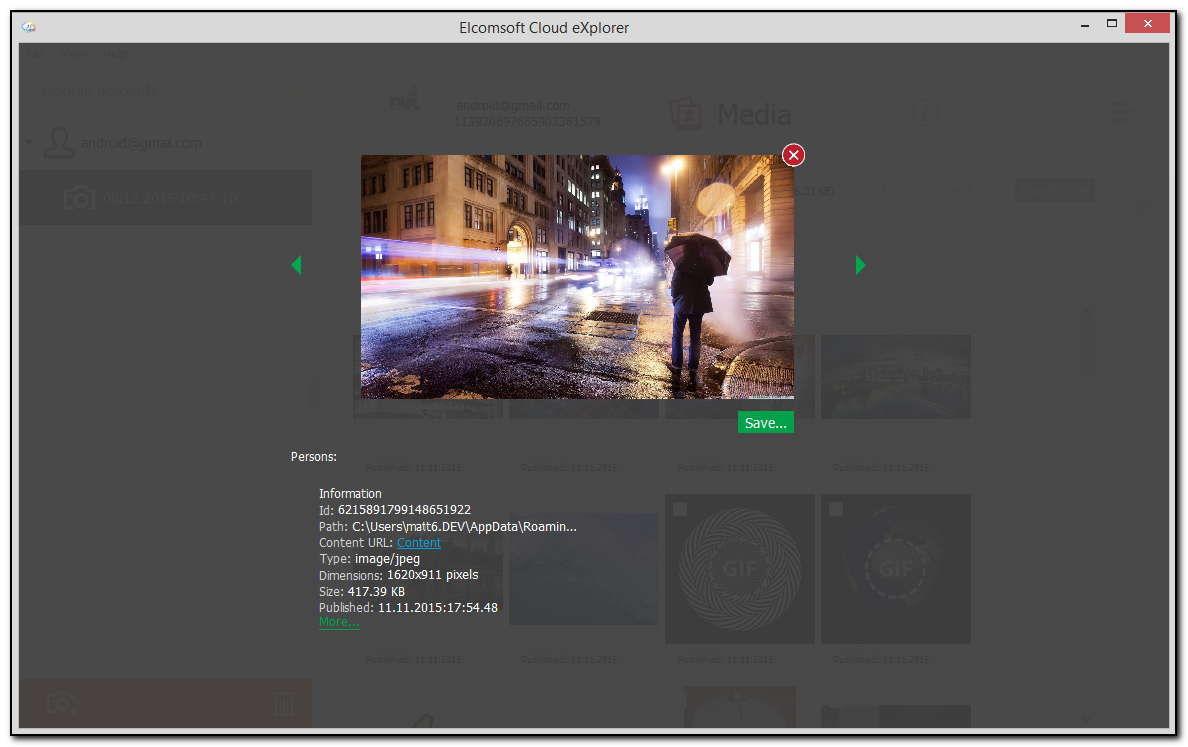Open the Help menu
The width and height of the screenshot is (1188, 747).
pos(114,53)
